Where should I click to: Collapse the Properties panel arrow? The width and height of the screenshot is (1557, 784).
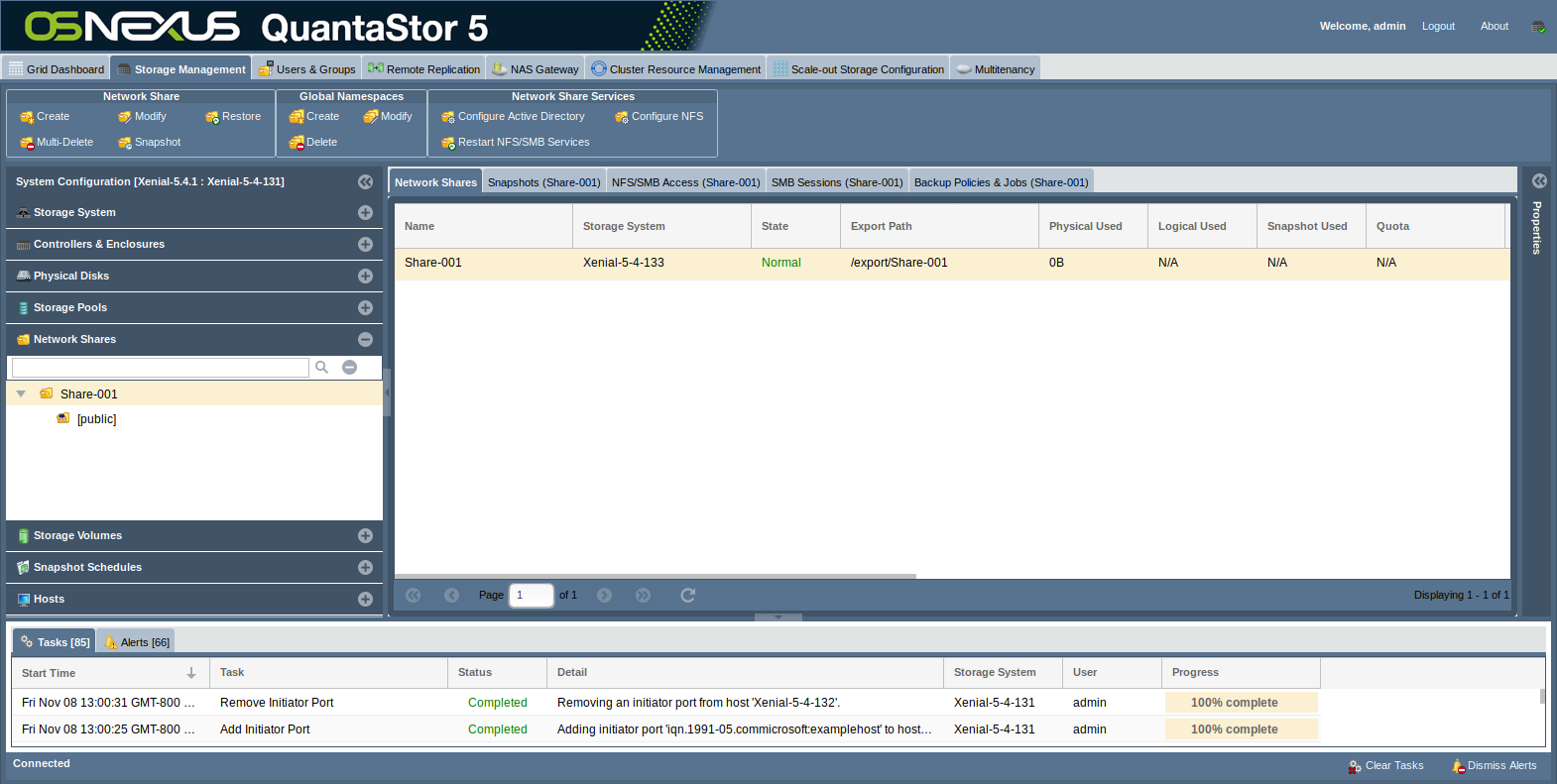tap(1539, 181)
